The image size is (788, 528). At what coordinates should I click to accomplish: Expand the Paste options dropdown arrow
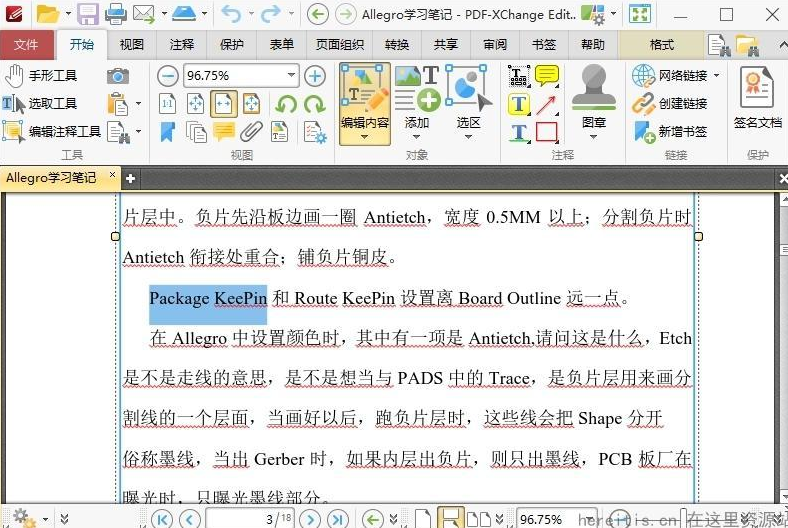[138, 104]
